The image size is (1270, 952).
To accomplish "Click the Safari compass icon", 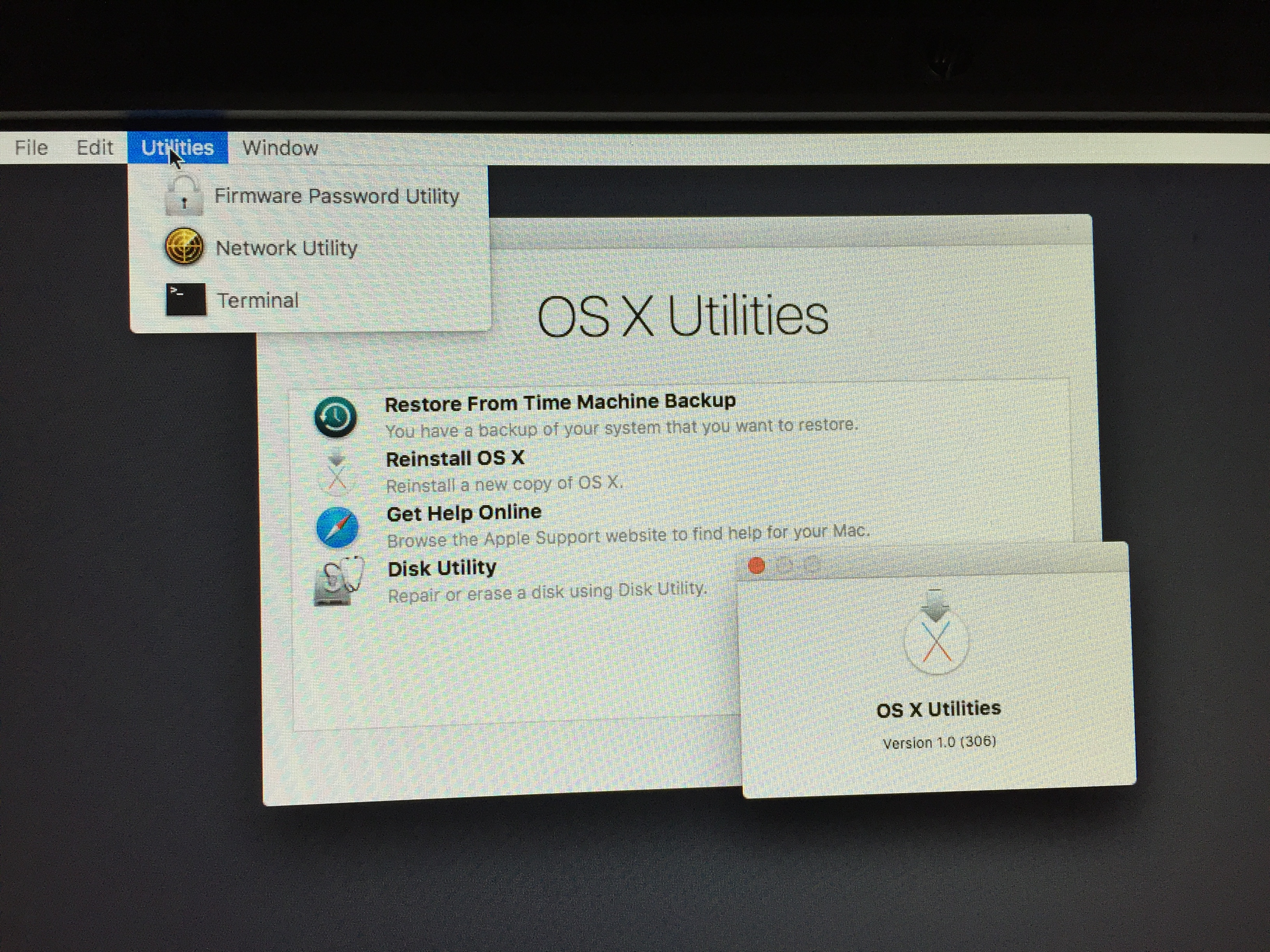I will coord(337,527).
